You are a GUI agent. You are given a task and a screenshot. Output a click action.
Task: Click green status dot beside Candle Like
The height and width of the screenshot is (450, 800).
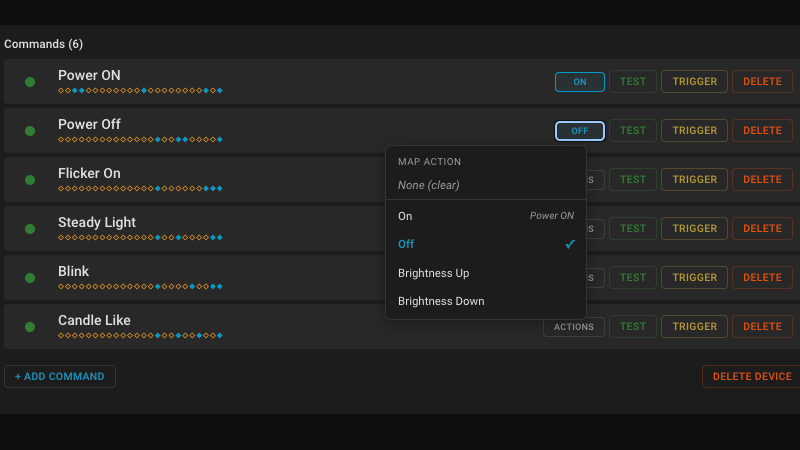pyautogui.click(x=30, y=327)
